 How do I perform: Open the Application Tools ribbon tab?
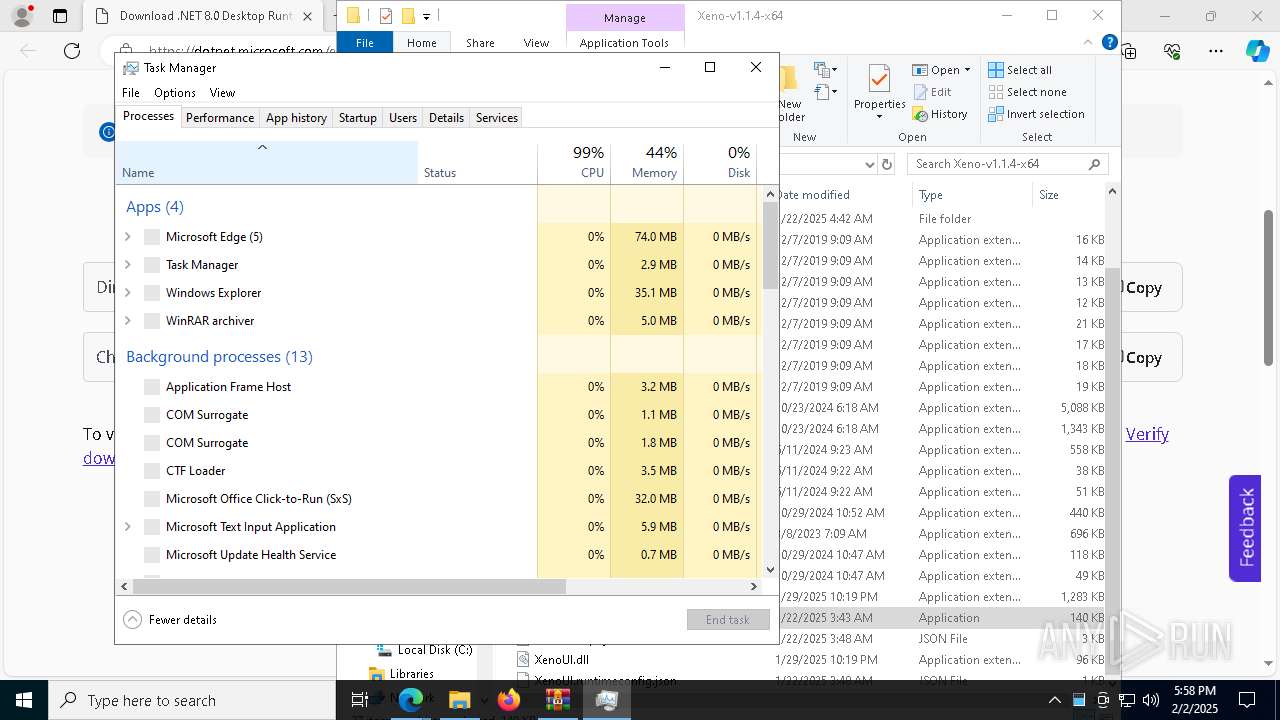coord(624,43)
